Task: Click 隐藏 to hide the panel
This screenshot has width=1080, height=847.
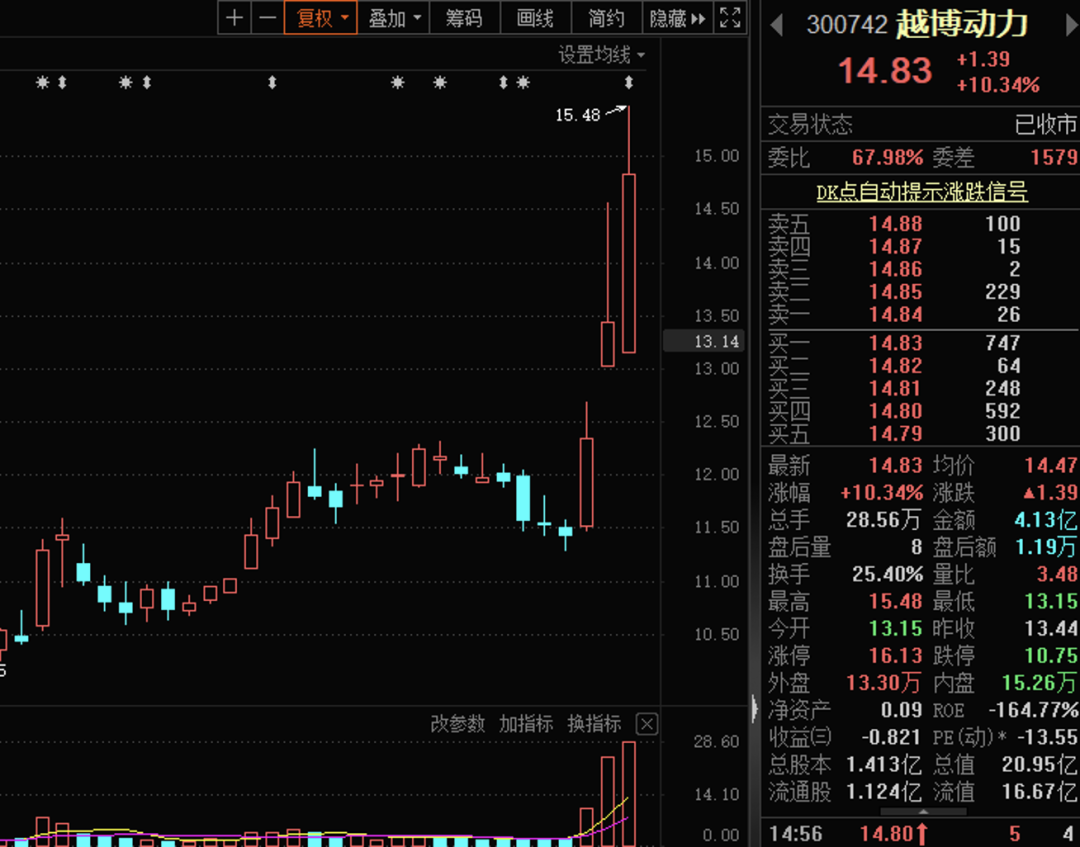Action: point(677,18)
